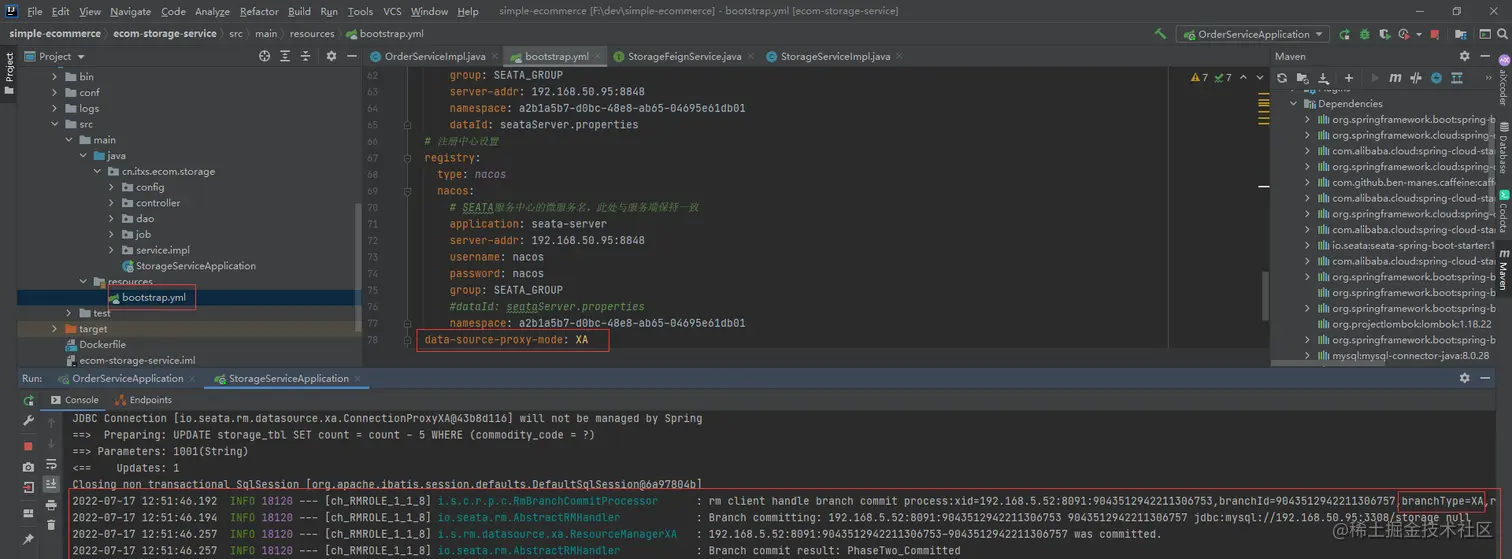This screenshot has width=1512, height=559.
Task: Run with coverage from the main toolbar
Action: click(1385, 34)
